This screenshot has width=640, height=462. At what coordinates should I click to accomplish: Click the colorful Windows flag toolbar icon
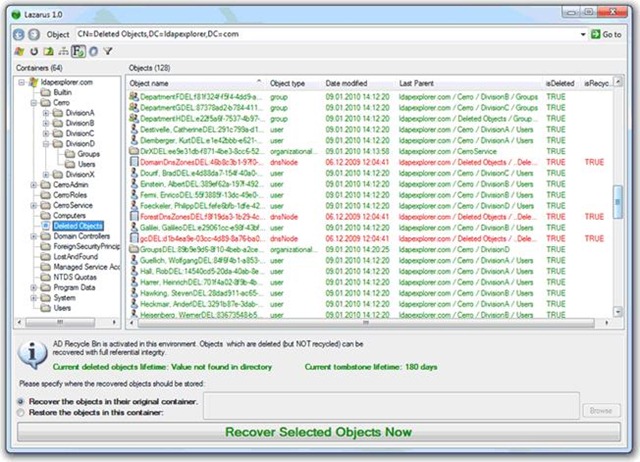pyautogui.click(x=19, y=51)
